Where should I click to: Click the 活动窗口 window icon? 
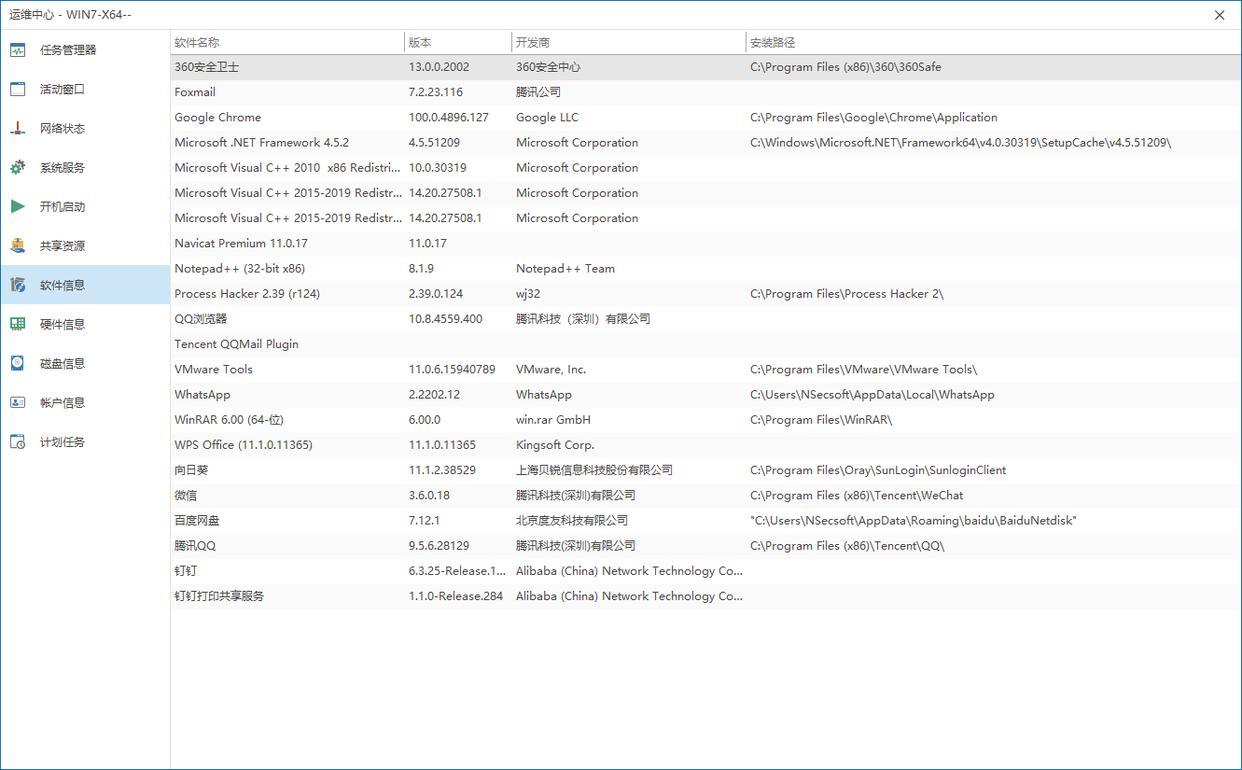[x=18, y=89]
